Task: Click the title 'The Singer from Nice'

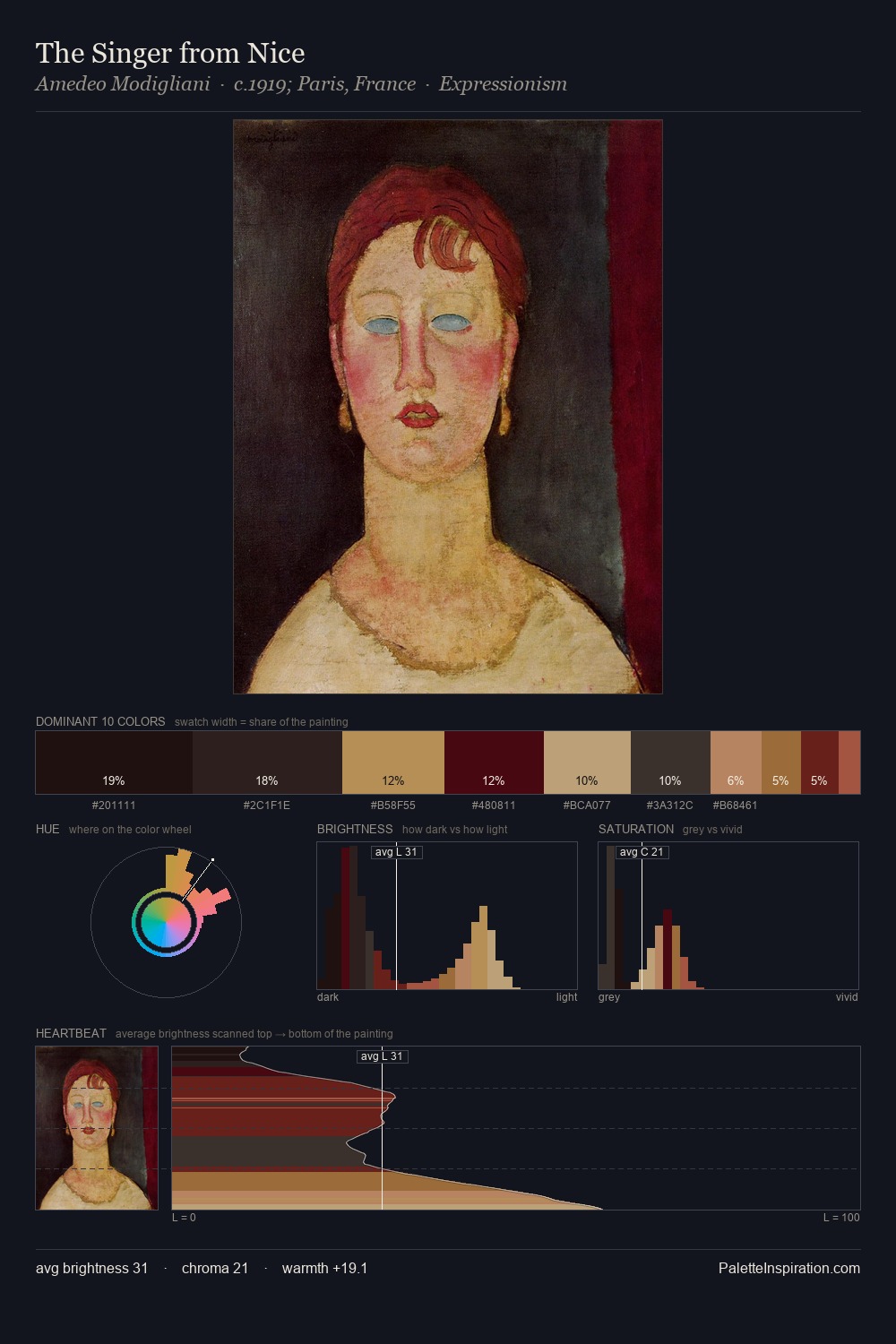Action: 170,53
